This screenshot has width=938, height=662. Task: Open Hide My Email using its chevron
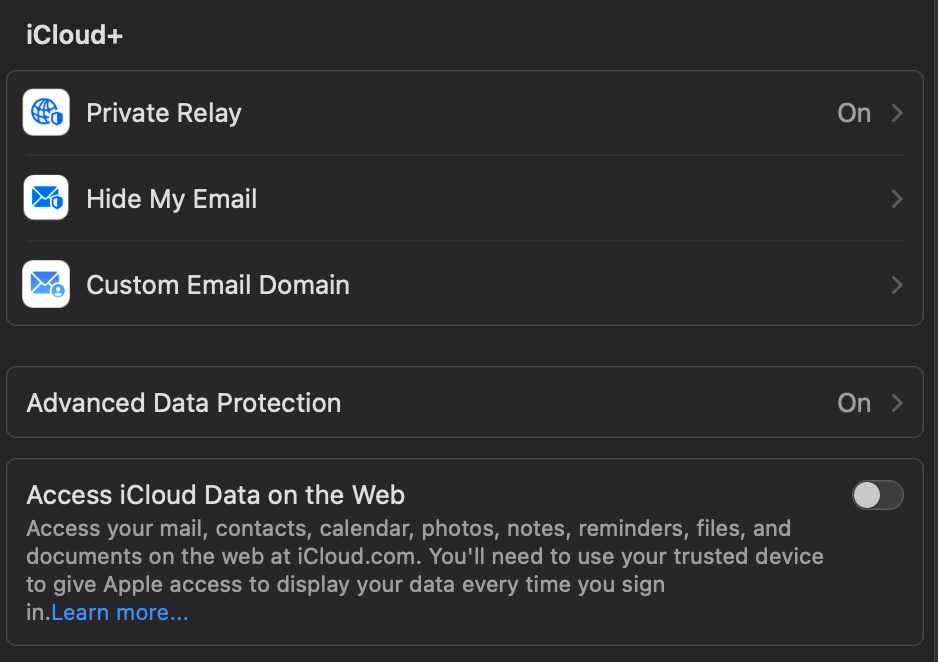pyautogui.click(x=897, y=199)
